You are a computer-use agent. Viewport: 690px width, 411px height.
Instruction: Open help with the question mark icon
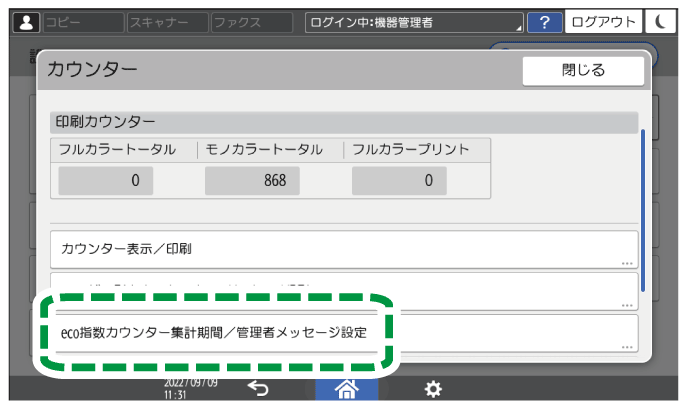tap(544, 22)
